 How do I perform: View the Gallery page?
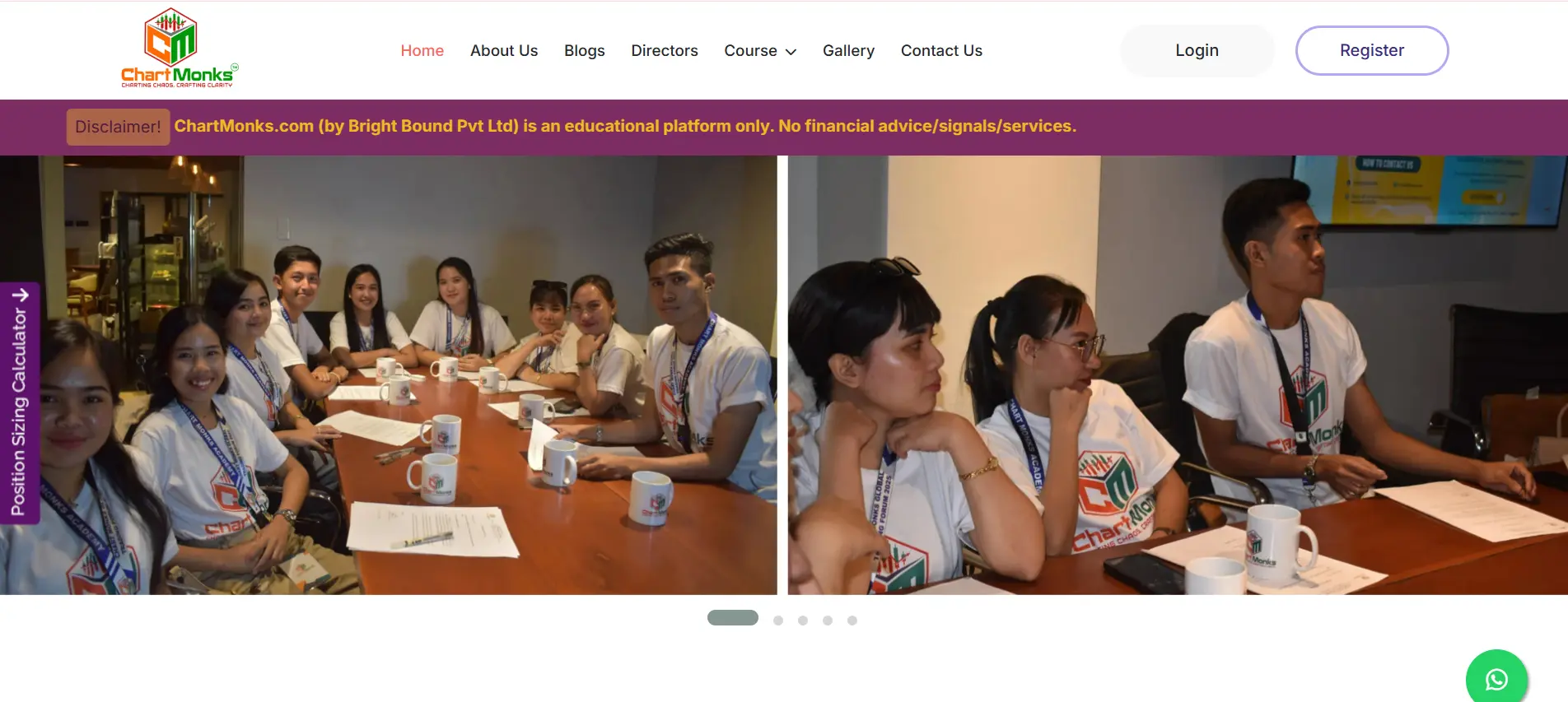pos(848,51)
